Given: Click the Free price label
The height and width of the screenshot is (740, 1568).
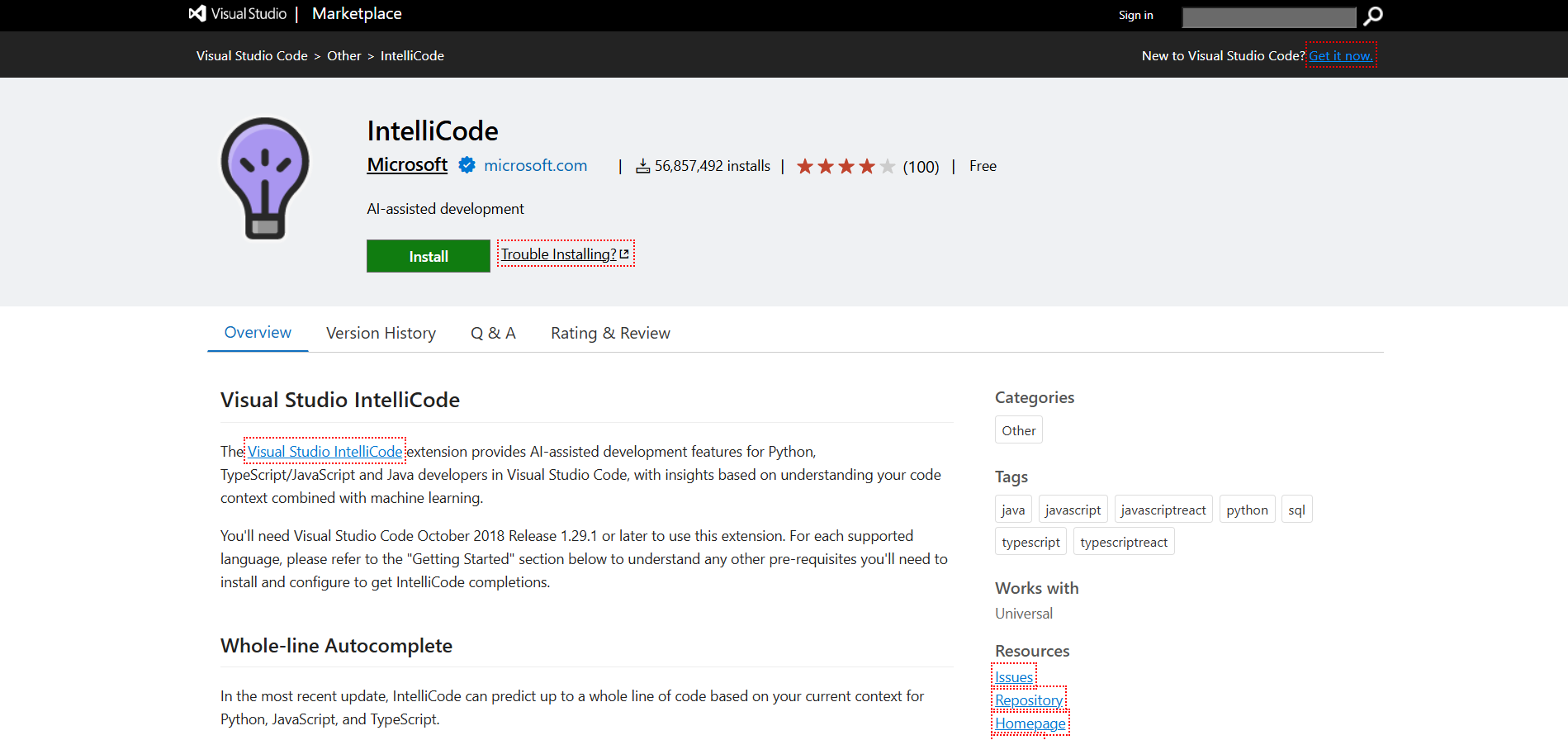Looking at the screenshot, I should pyautogui.click(x=983, y=166).
